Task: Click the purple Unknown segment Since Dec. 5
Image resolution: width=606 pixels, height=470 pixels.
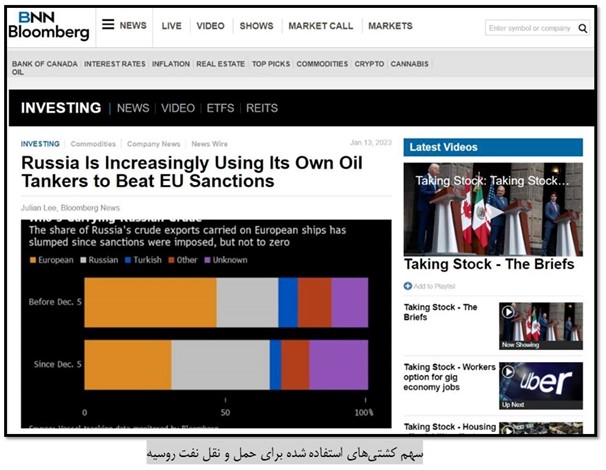Action: click(339, 365)
